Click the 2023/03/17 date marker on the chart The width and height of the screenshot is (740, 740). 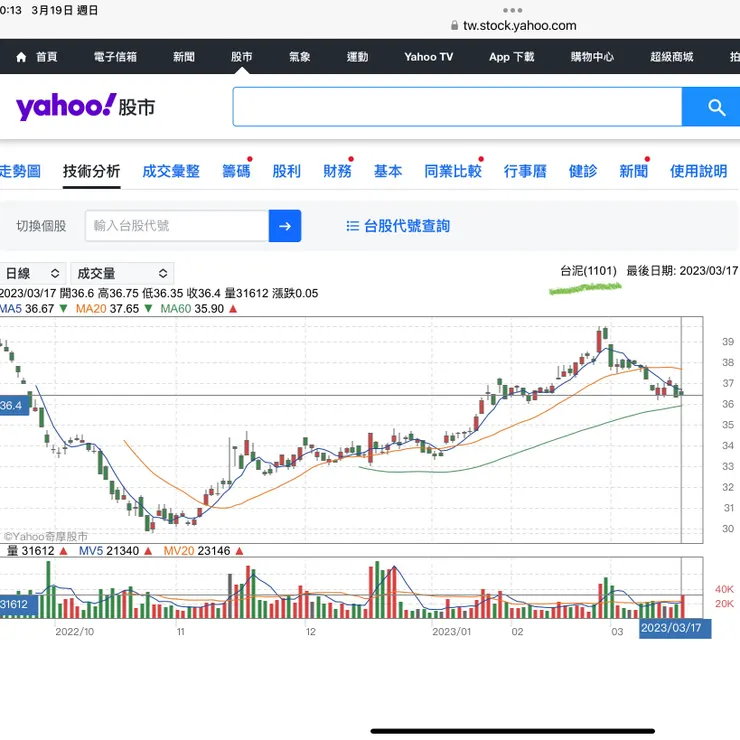(675, 628)
